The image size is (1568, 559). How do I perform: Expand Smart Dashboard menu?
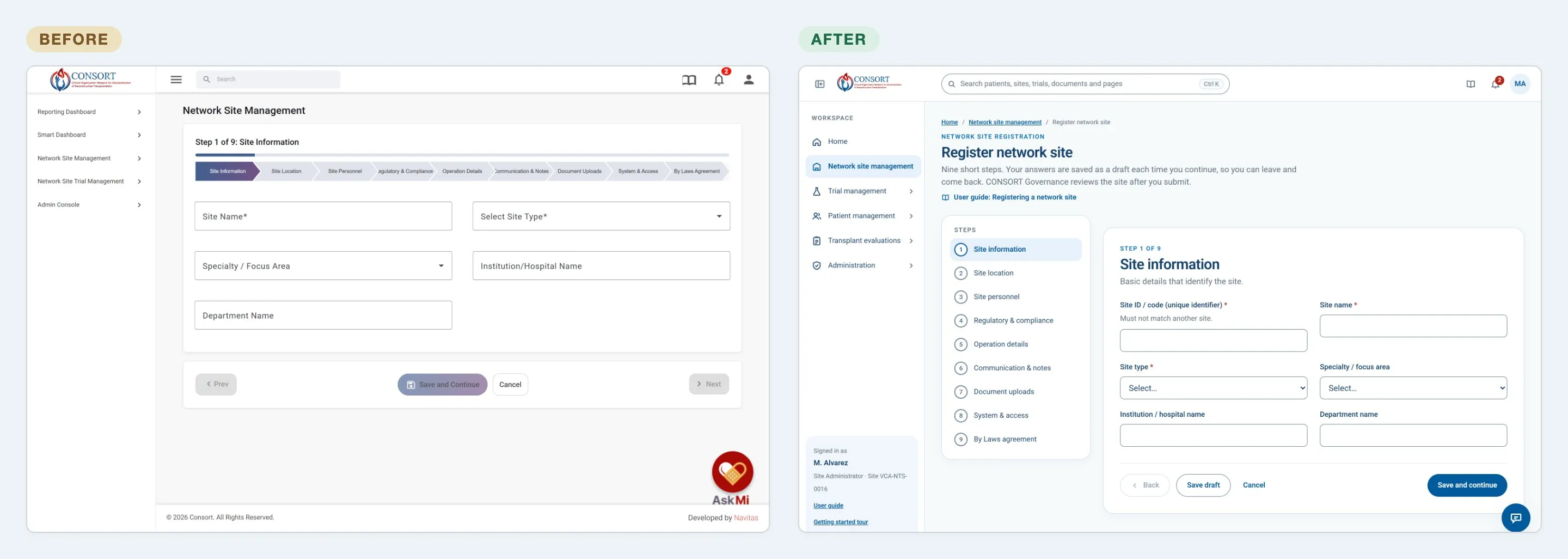89,135
